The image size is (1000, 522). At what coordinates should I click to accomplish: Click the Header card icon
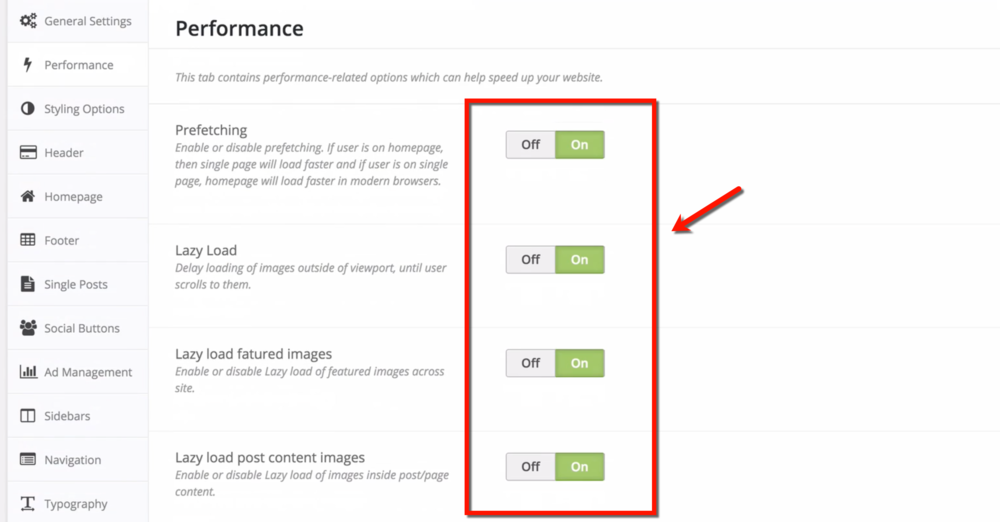click(x=28, y=153)
